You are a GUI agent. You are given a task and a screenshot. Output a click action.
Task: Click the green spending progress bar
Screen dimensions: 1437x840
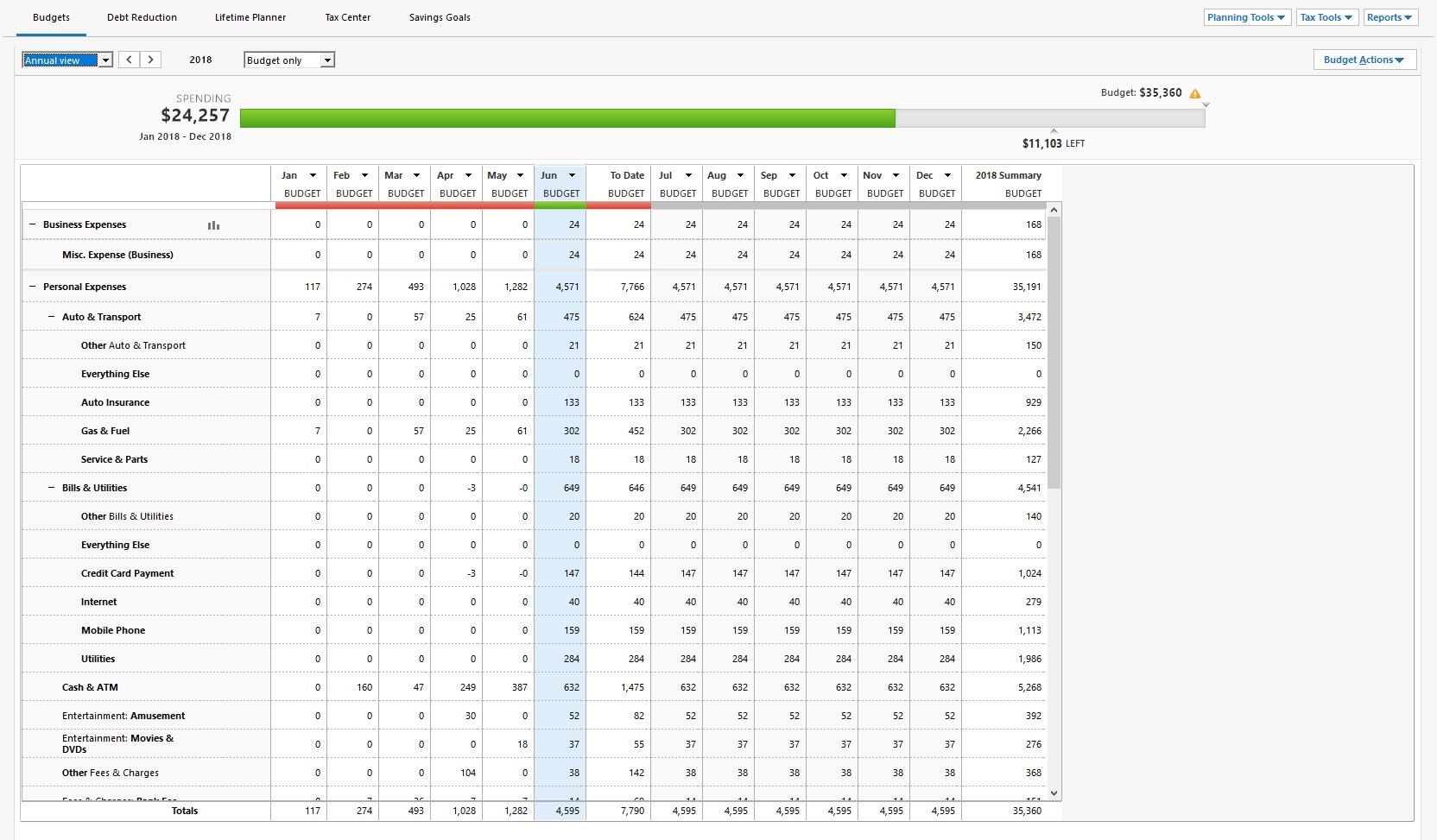[567, 118]
